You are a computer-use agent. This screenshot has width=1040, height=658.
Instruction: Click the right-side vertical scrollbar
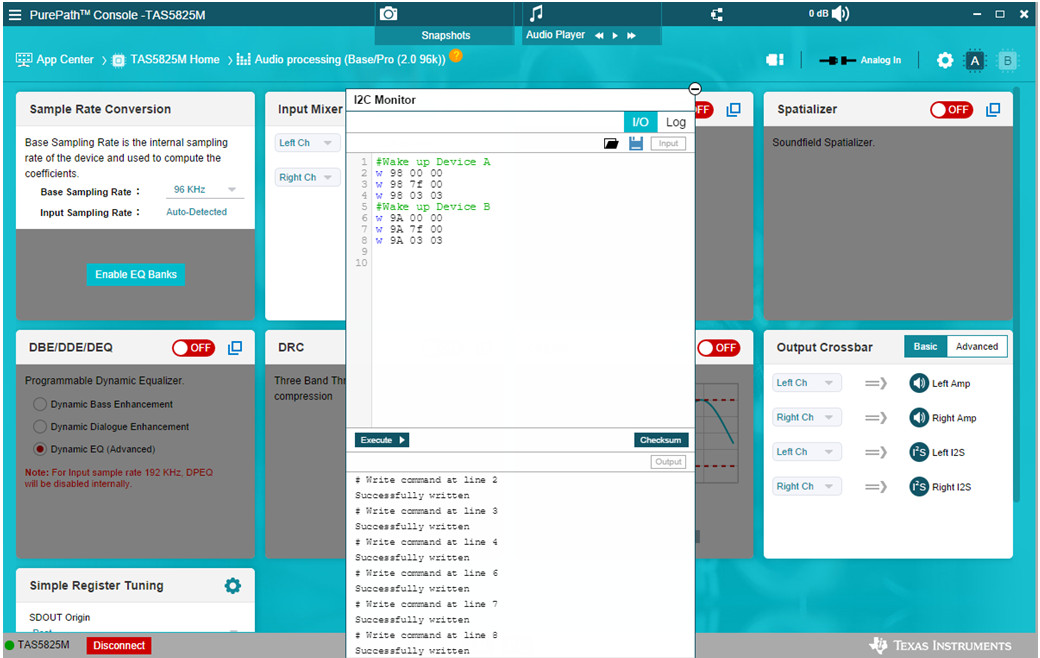(x=1016, y=295)
